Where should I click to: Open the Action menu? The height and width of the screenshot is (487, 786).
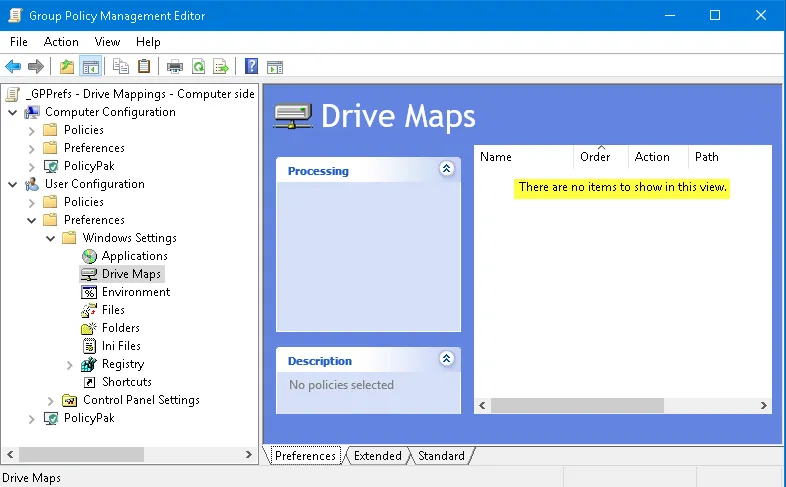coord(61,42)
